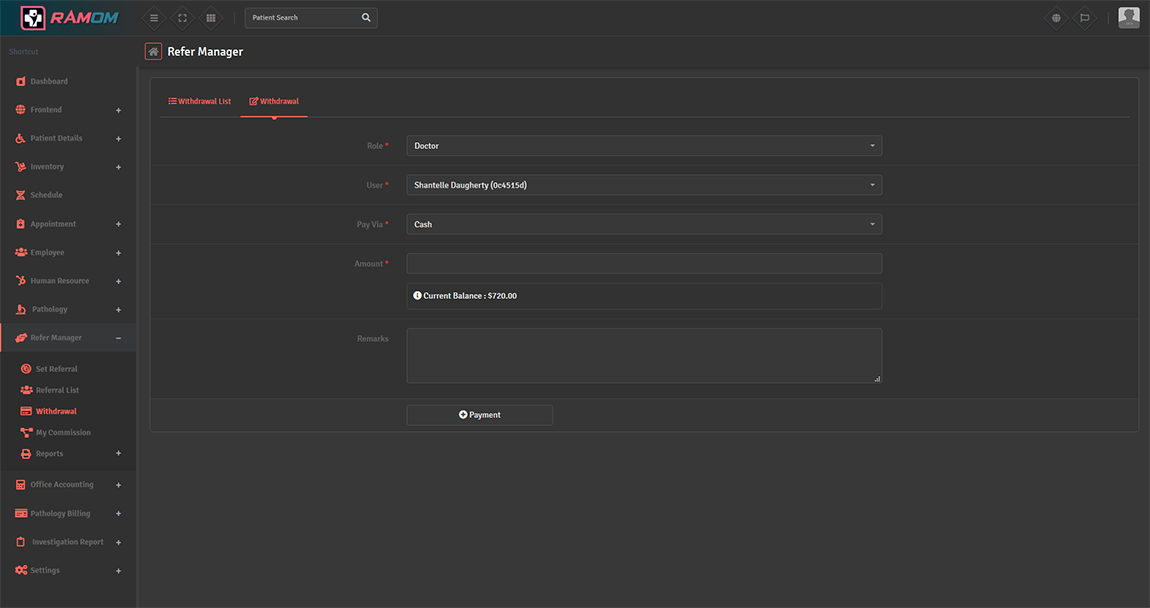Image resolution: width=1150 pixels, height=608 pixels.
Task: Open the globe language selector icon
Action: pos(1056,18)
